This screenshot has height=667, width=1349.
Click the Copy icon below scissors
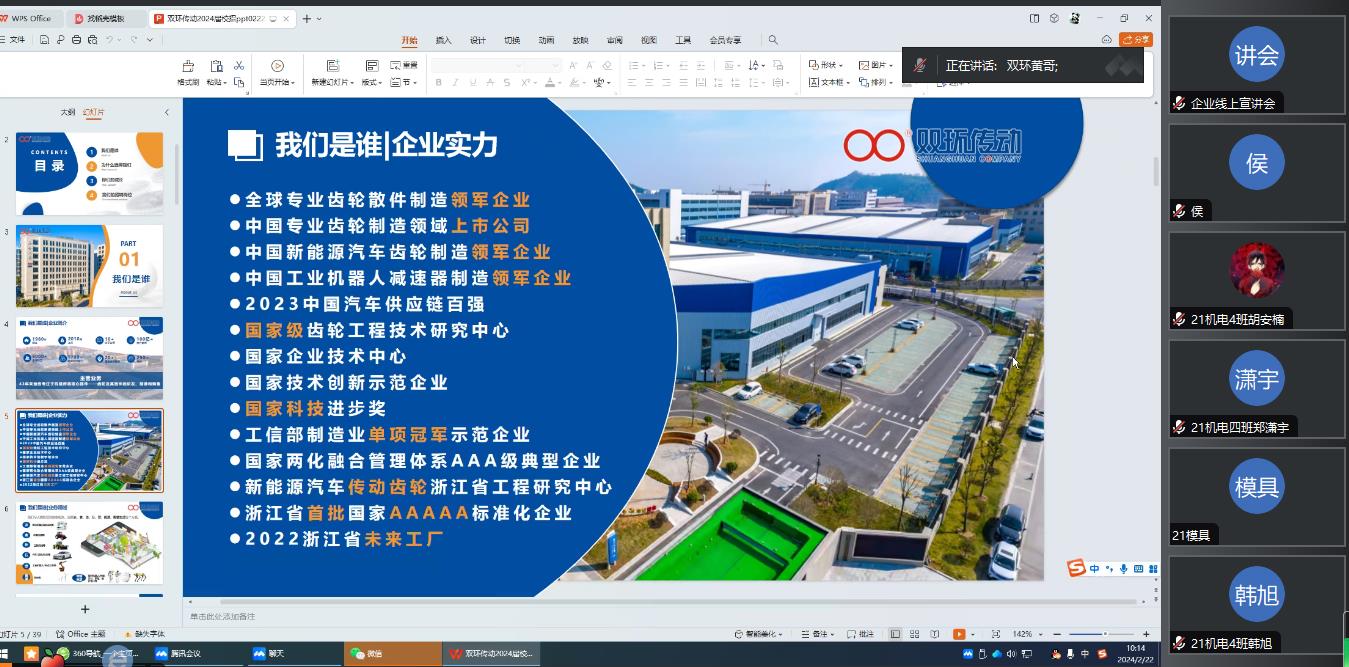pyautogui.click(x=239, y=83)
